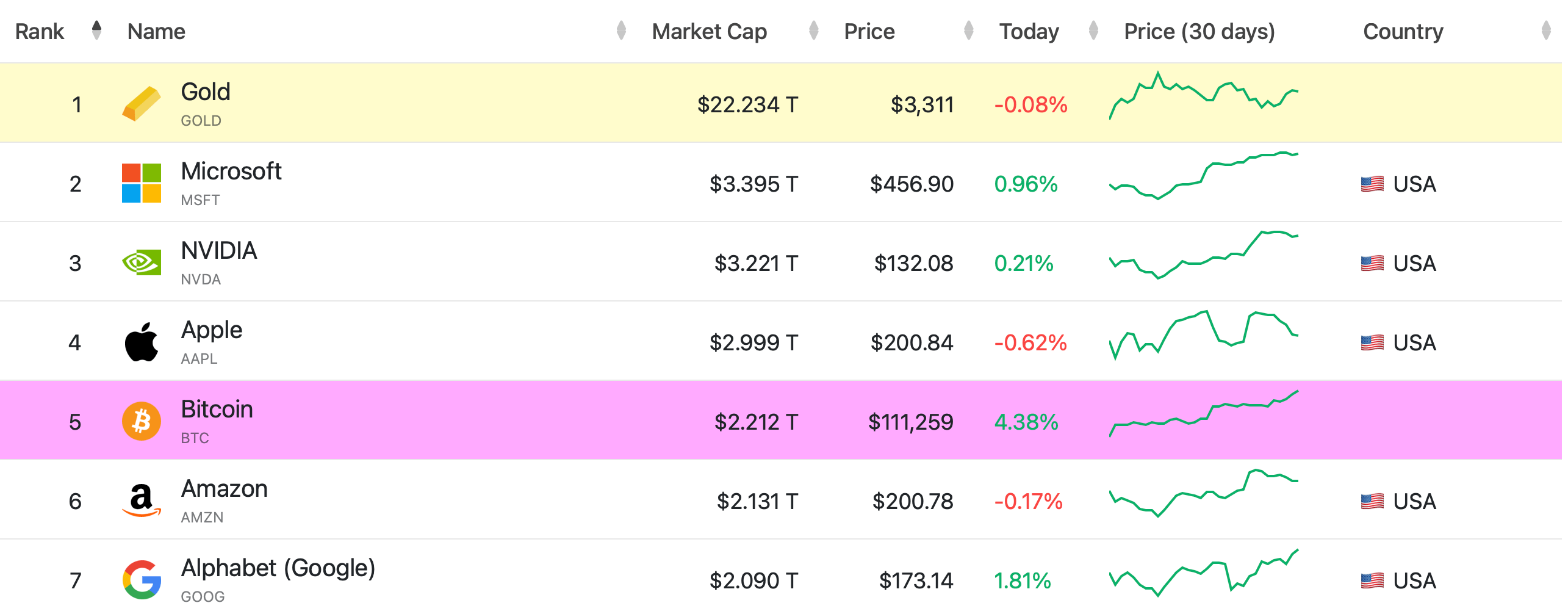Click the AAPL ticker symbol

point(199,359)
